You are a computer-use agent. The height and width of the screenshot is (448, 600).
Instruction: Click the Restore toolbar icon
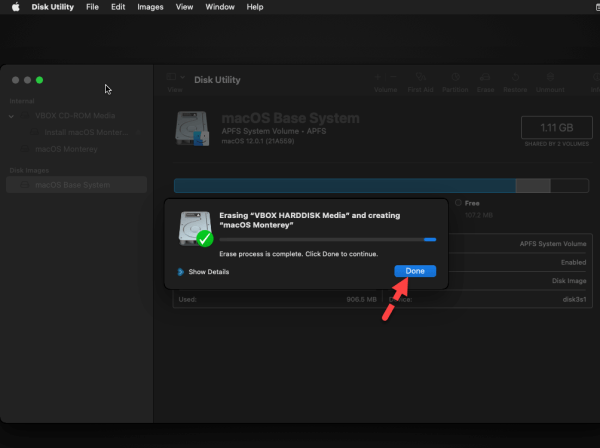tap(515, 77)
